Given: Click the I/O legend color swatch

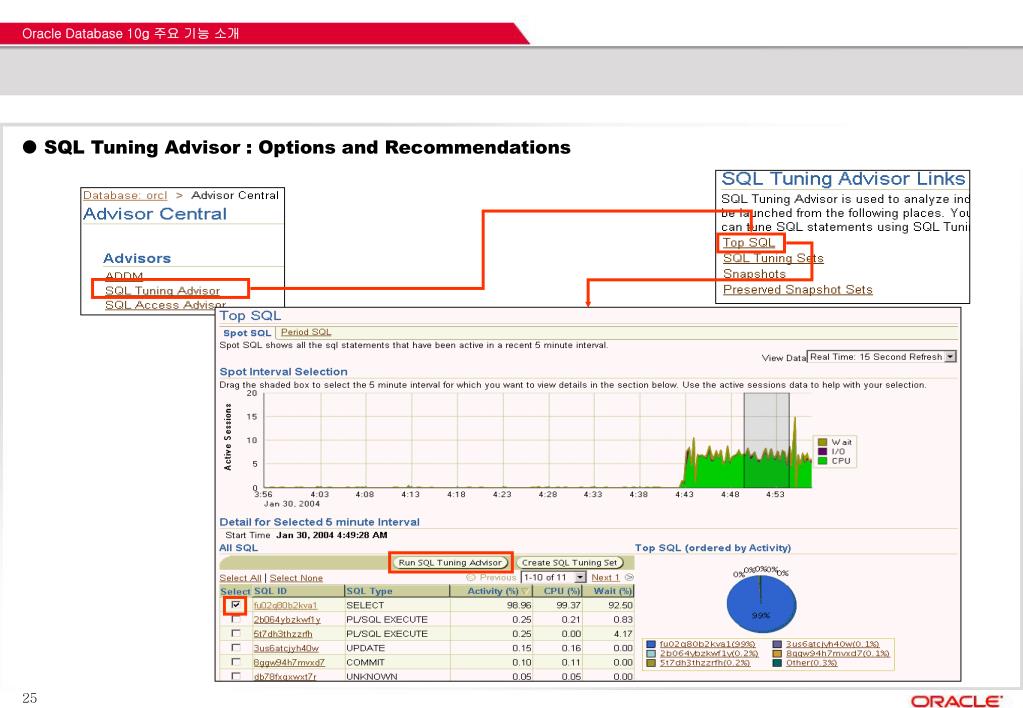Looking at the screenshot, I should [x=822, y=451].
